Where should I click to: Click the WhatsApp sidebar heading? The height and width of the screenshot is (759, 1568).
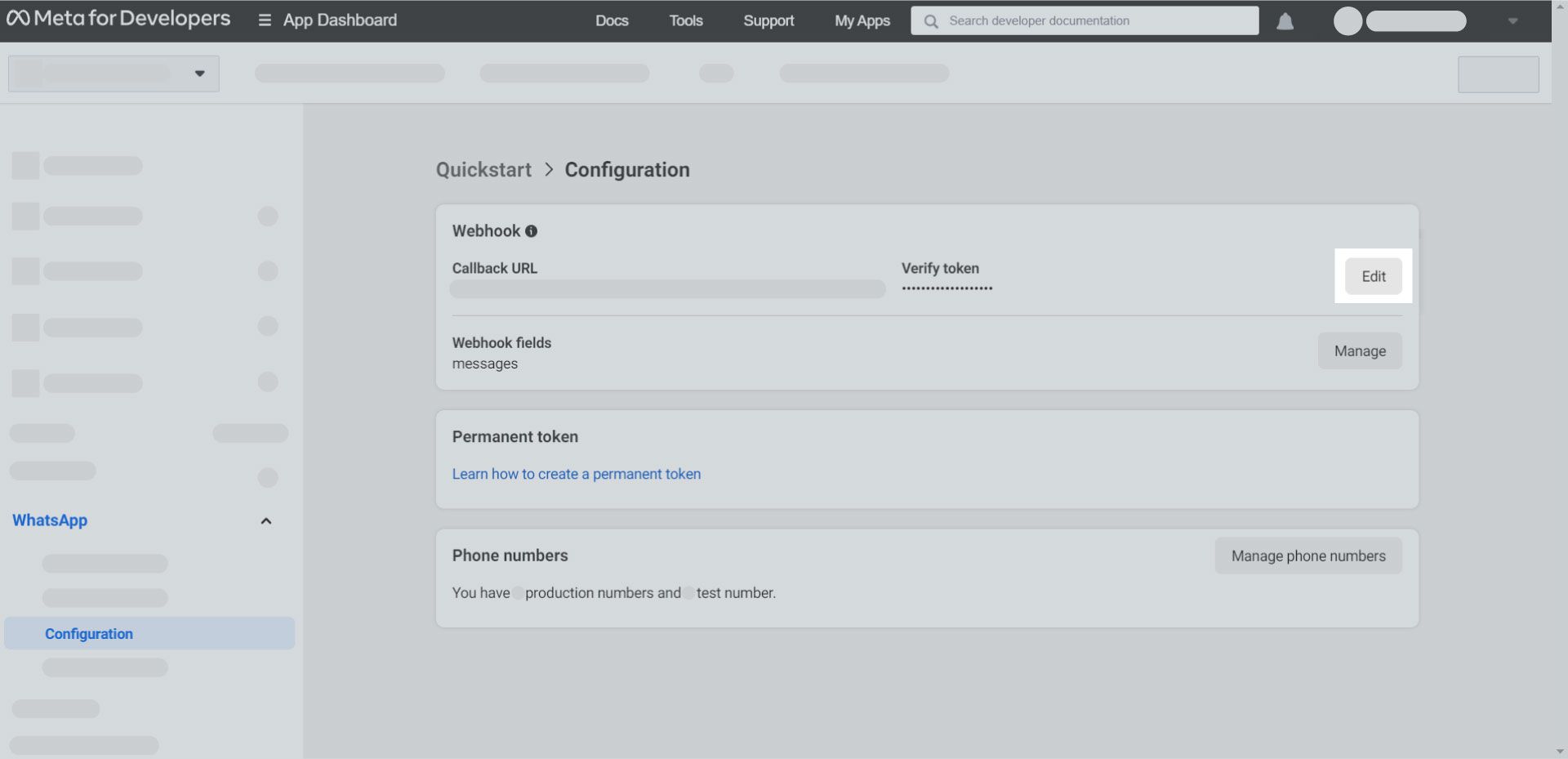tap(50, 520)
